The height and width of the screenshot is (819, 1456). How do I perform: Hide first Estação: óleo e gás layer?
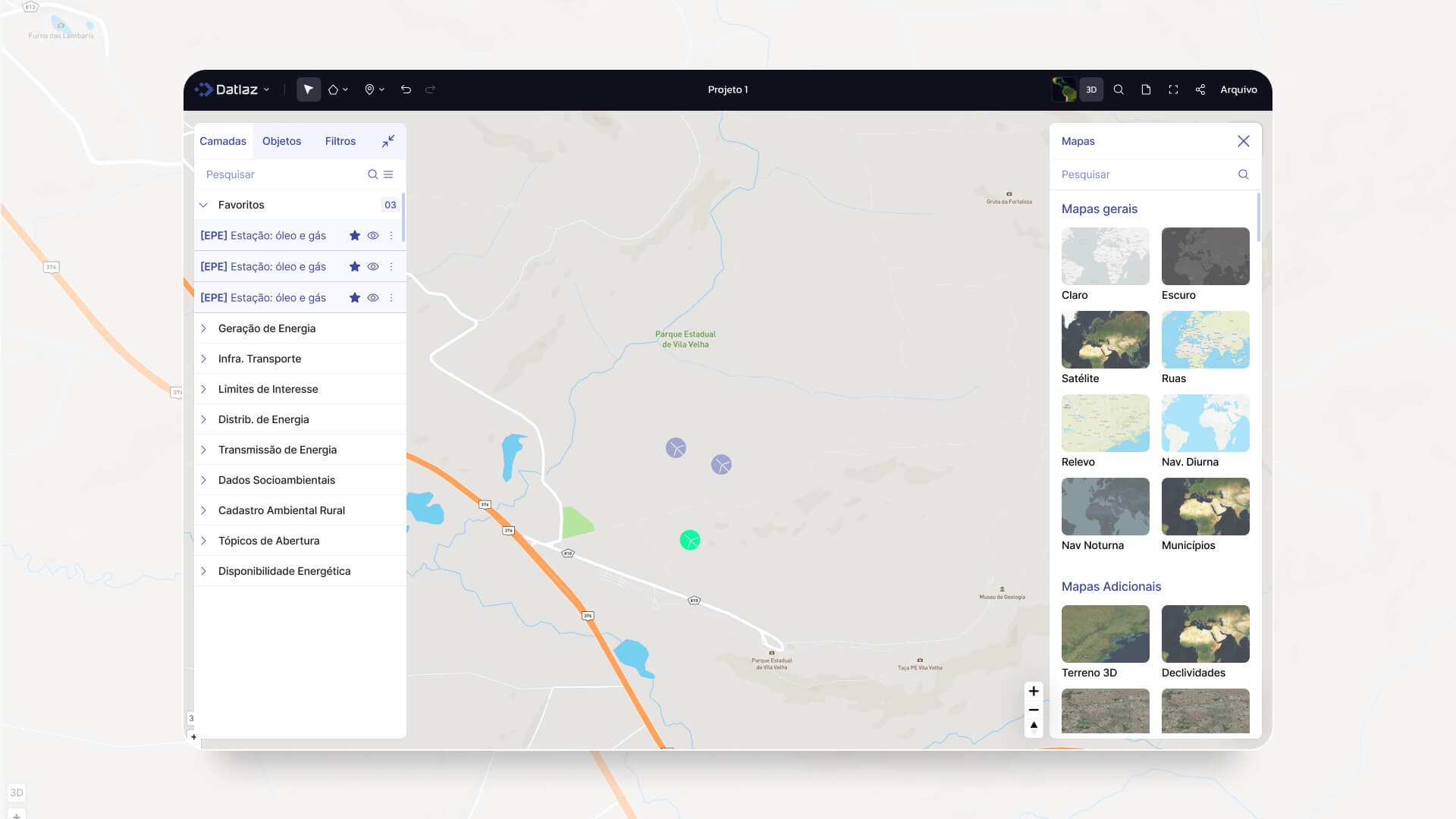373,236
